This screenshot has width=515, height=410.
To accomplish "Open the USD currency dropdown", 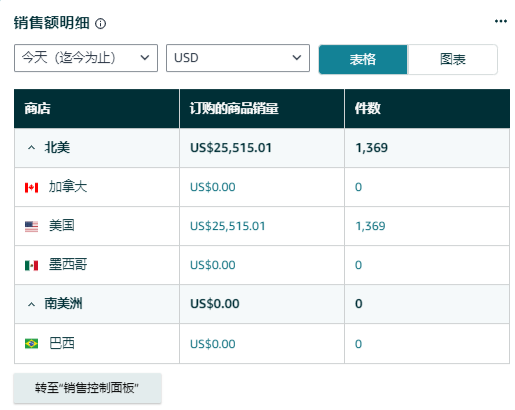I will [238, 58].
